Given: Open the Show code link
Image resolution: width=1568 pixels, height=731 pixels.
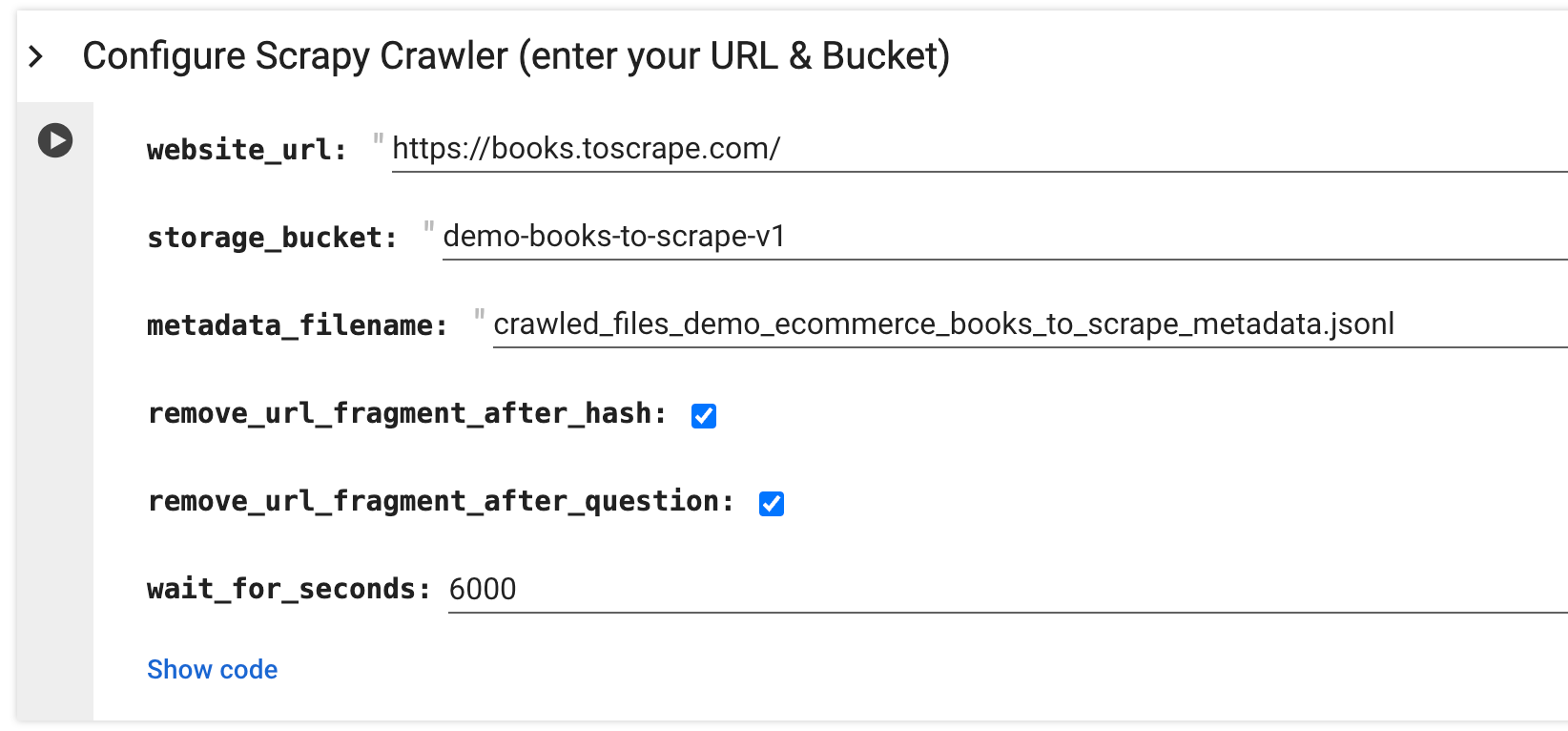Looking at the screenshot, I should 212,670.
